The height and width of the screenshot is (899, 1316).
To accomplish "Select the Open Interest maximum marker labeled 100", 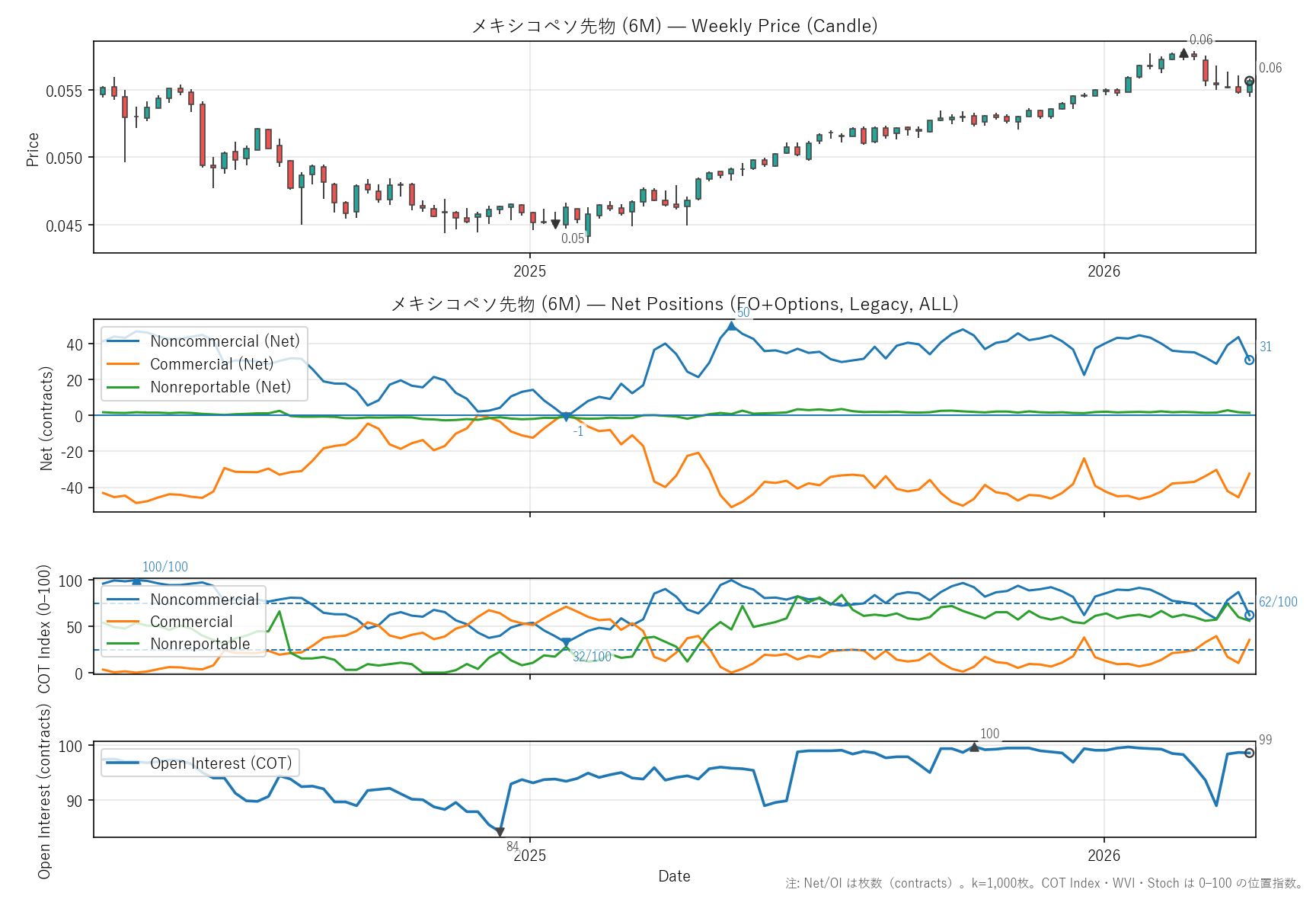I will click(x=974, y=747).
